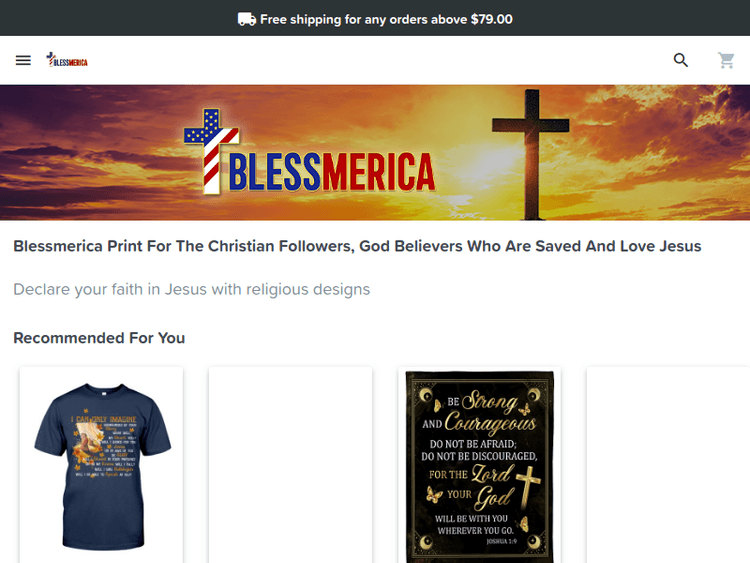Screen dimensions: 750x563
Task: Click the flag-patterned cross emblem in banner
Action: tap(211, 151)
